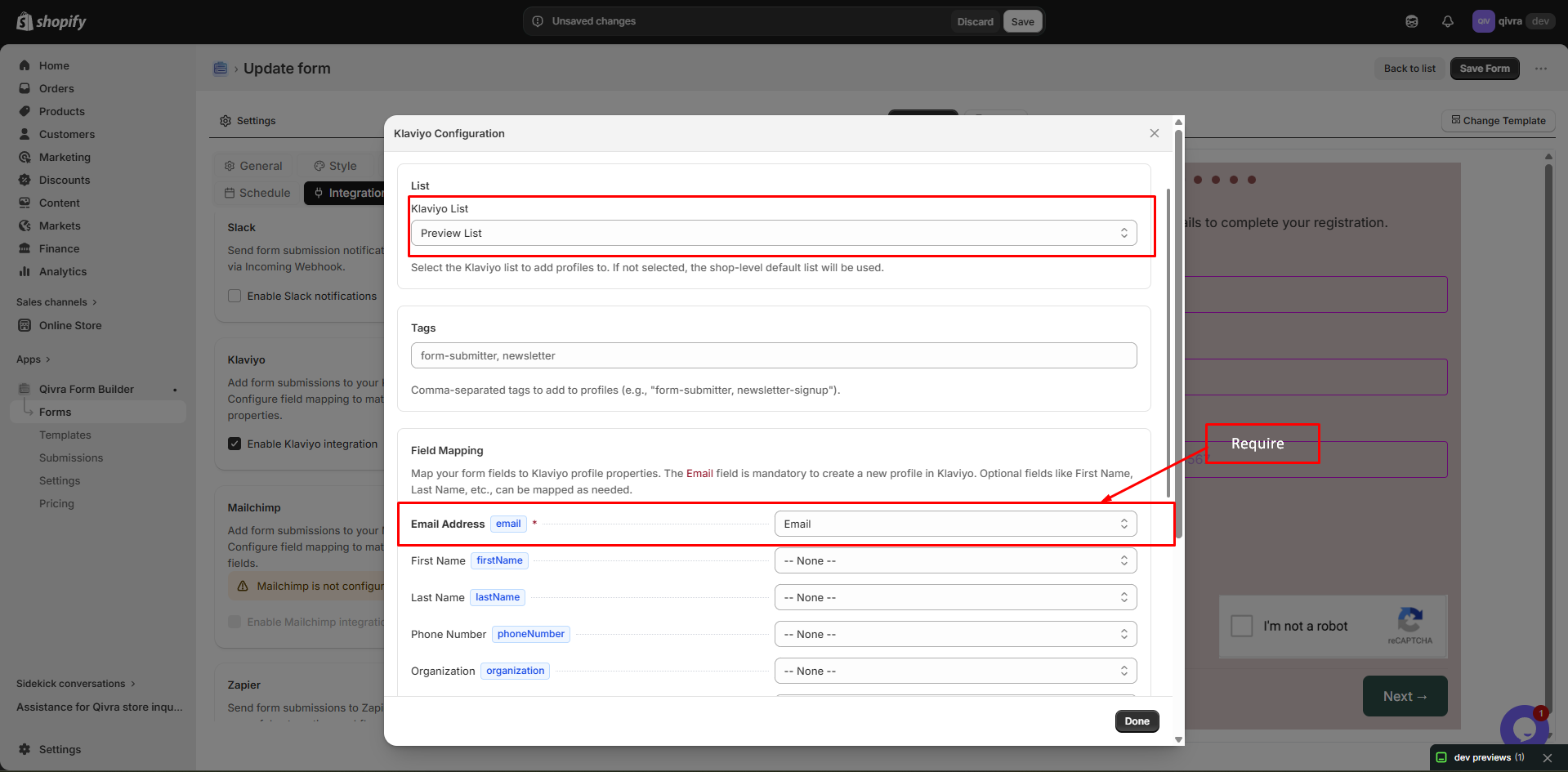The width and height of the screenshot is (1568, 772).
Task: Open Qivra Form Builder app
Action: (x=86, y=389)
